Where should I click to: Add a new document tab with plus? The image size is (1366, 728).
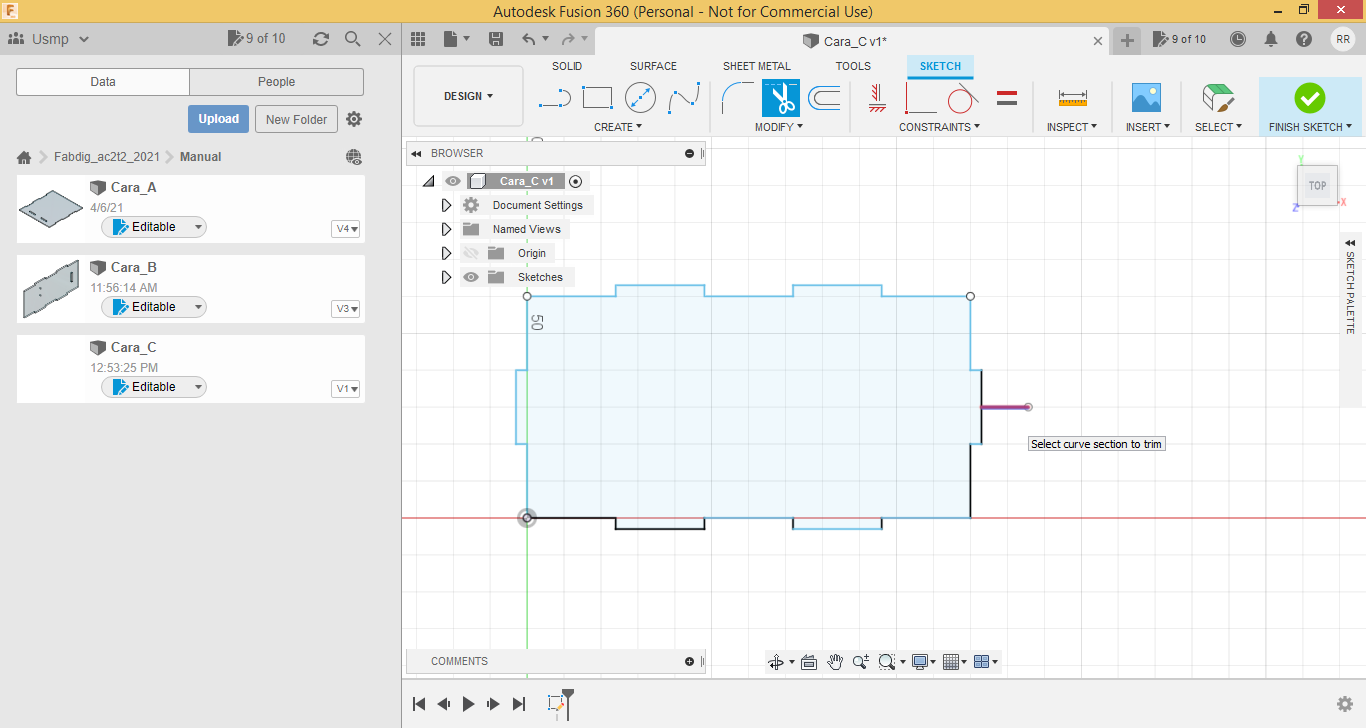click(x=1127, y=40)
